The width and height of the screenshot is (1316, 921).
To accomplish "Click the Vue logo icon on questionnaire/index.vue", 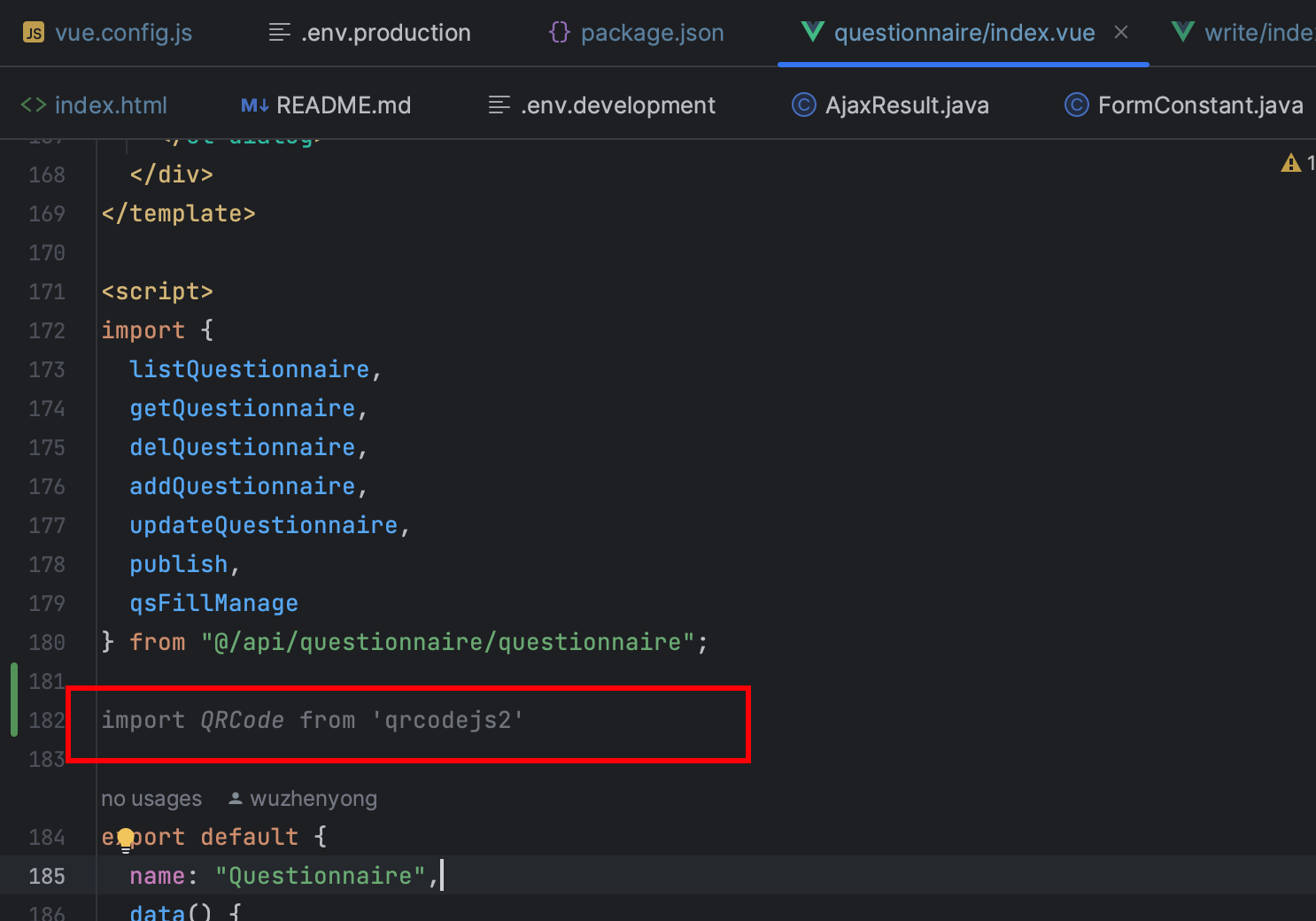I will coord(812,33).
